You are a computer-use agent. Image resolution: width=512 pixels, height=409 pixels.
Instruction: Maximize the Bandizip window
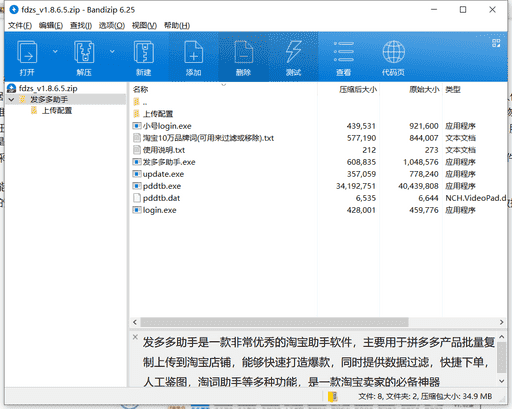pos(463,10)
